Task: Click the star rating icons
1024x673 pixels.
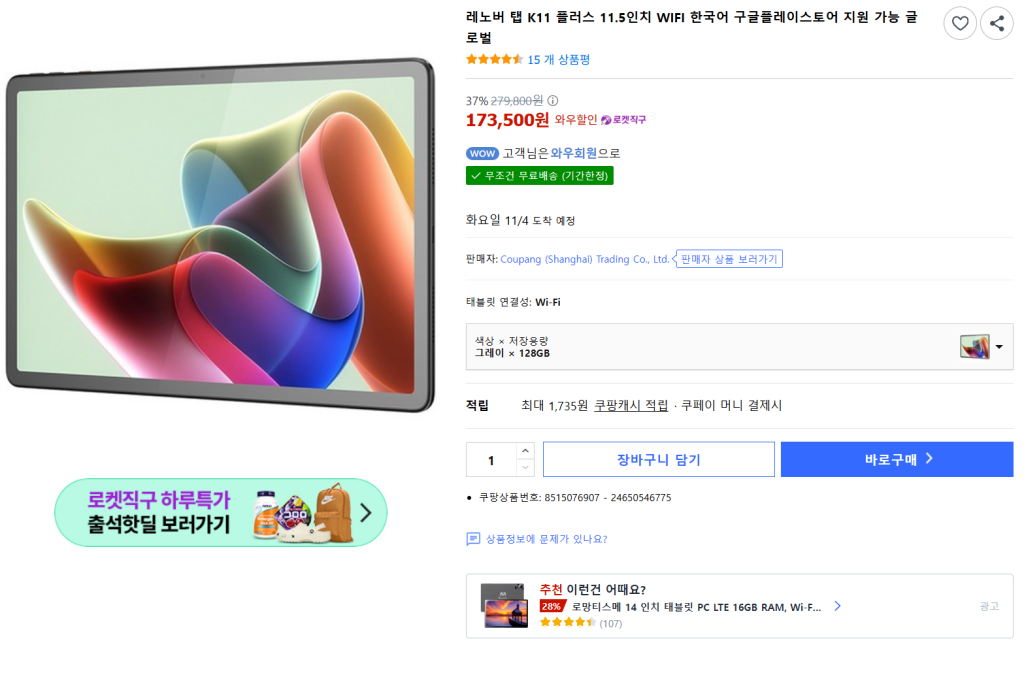Action: coord(494,60)
